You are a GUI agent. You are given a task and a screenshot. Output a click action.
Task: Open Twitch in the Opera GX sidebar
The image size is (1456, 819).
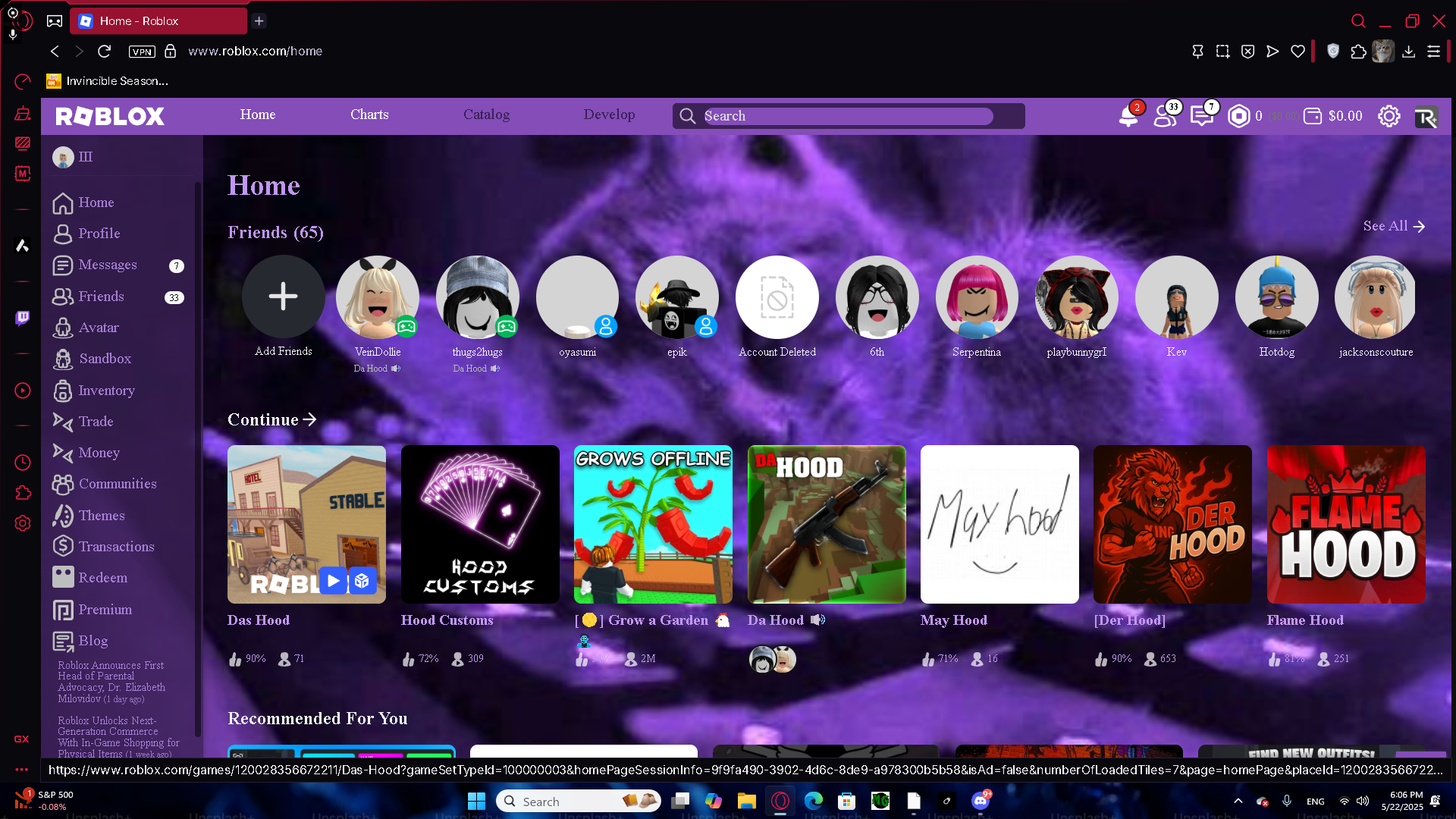(23, 318)
